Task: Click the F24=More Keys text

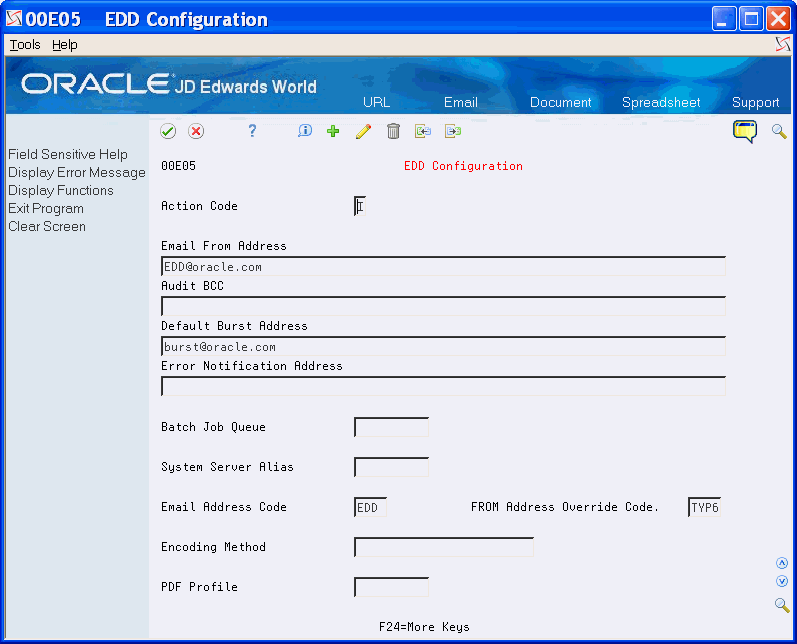Action: 424,627
